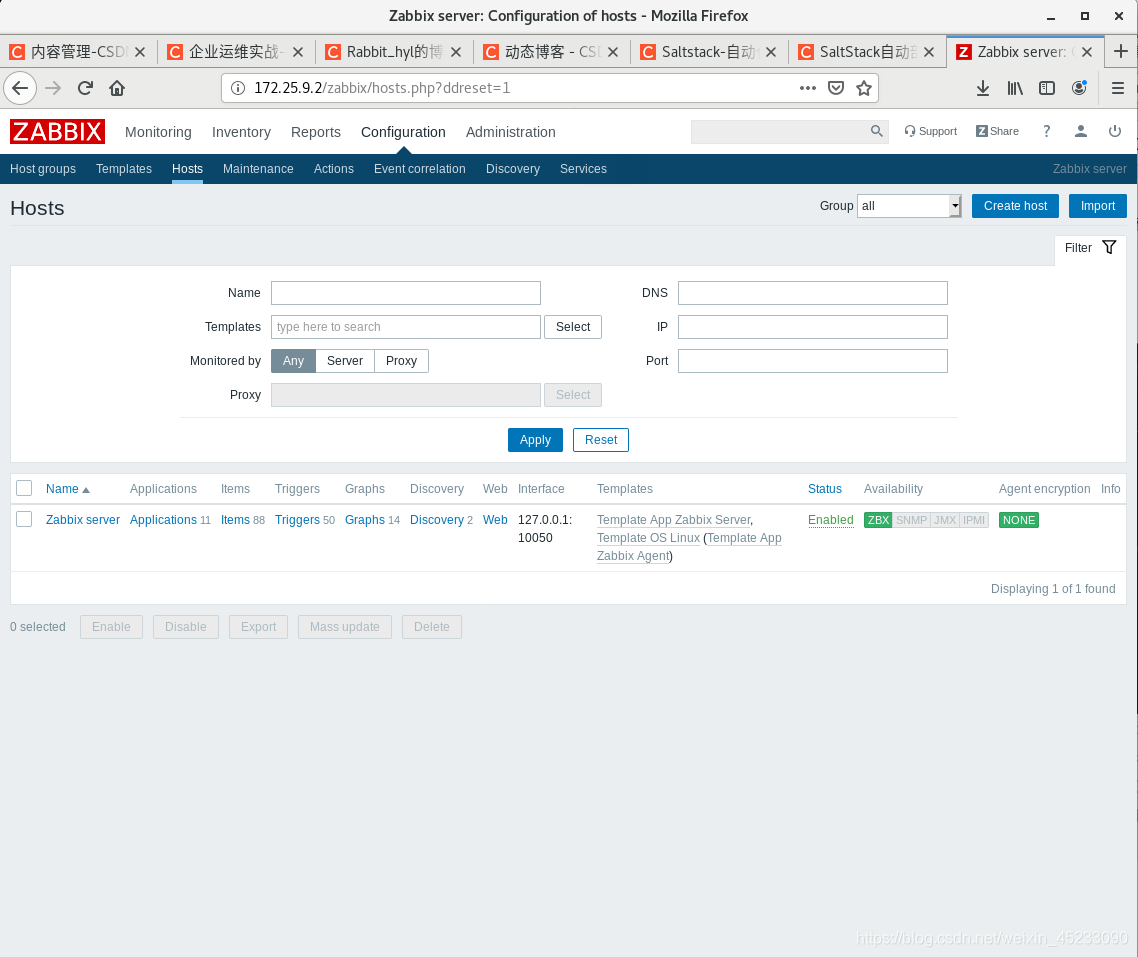Sort hosts by Name column
Screen dimensions: 1138x957
click(67, 489)
